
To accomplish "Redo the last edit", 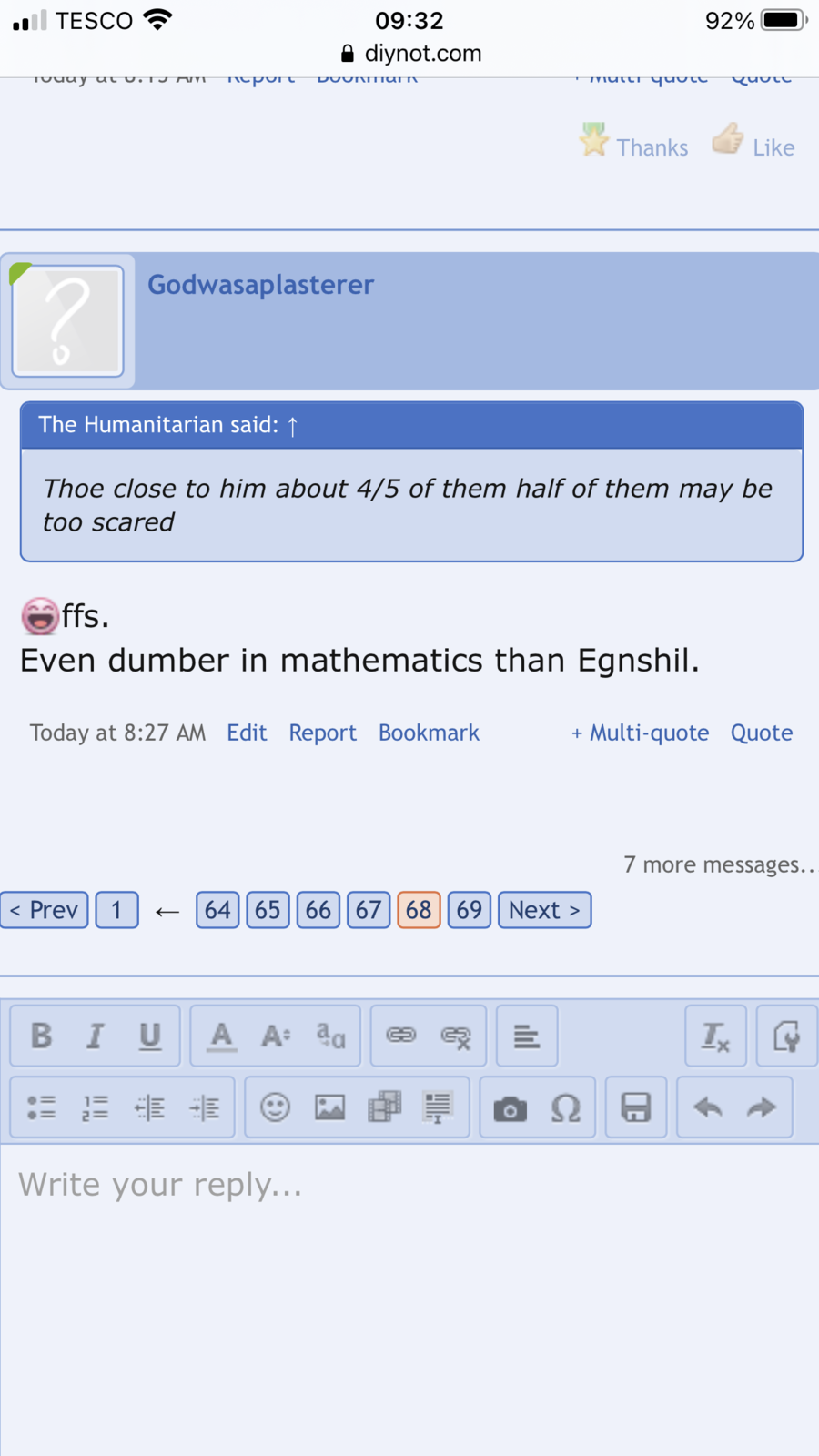I will (x=762, y=1107).
